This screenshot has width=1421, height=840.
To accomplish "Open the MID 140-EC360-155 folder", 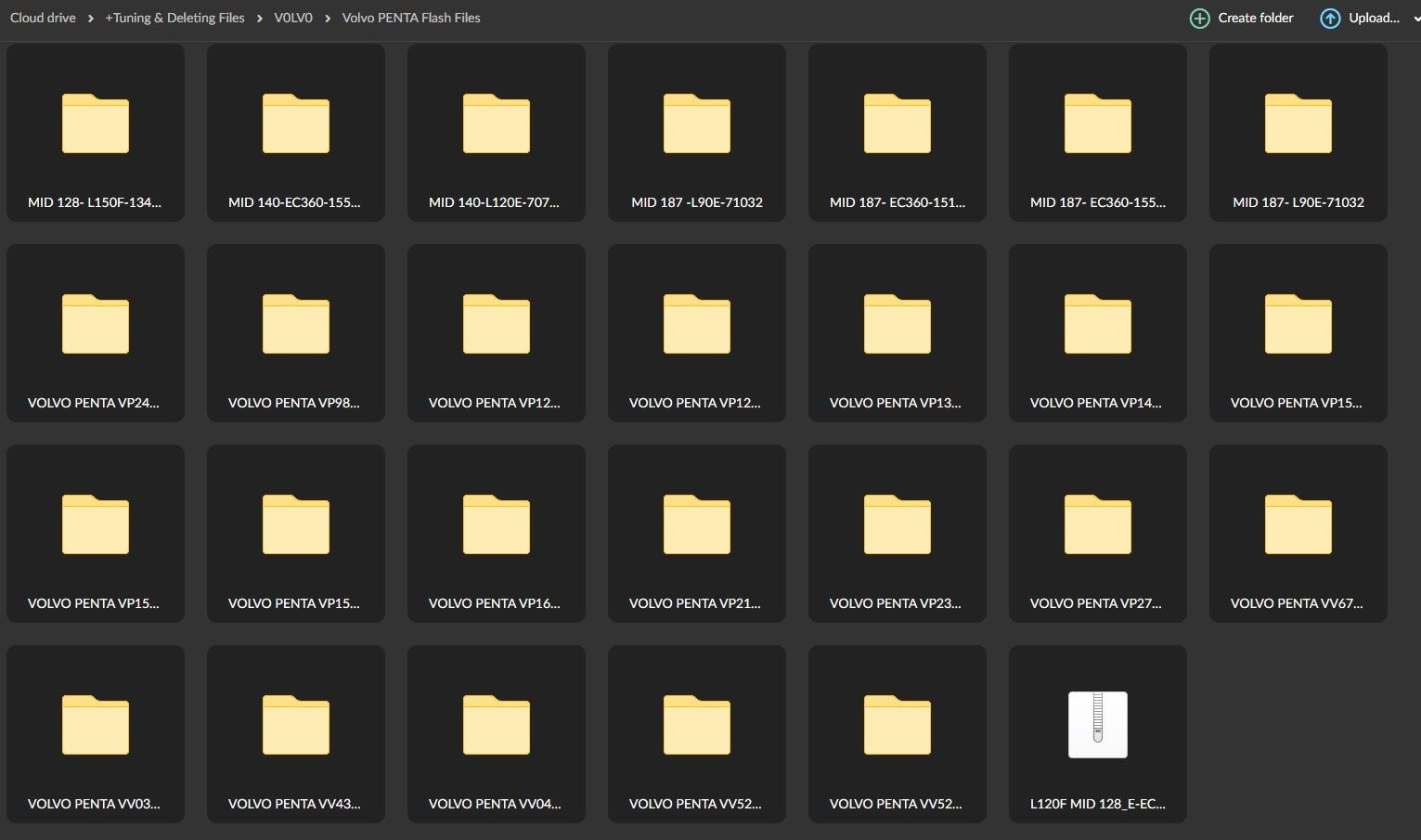I will pos(295,133).
